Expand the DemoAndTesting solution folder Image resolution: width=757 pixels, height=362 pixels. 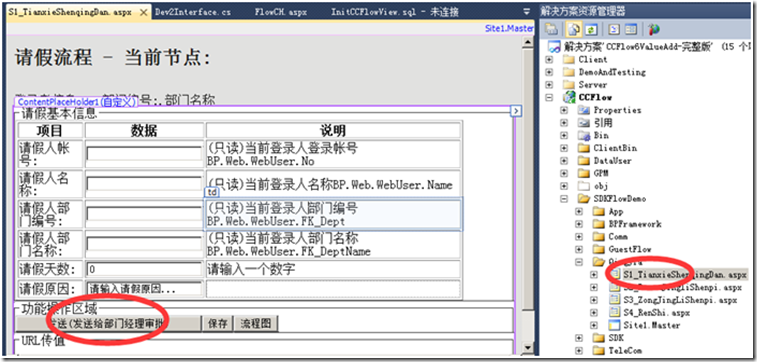(548, 72)
